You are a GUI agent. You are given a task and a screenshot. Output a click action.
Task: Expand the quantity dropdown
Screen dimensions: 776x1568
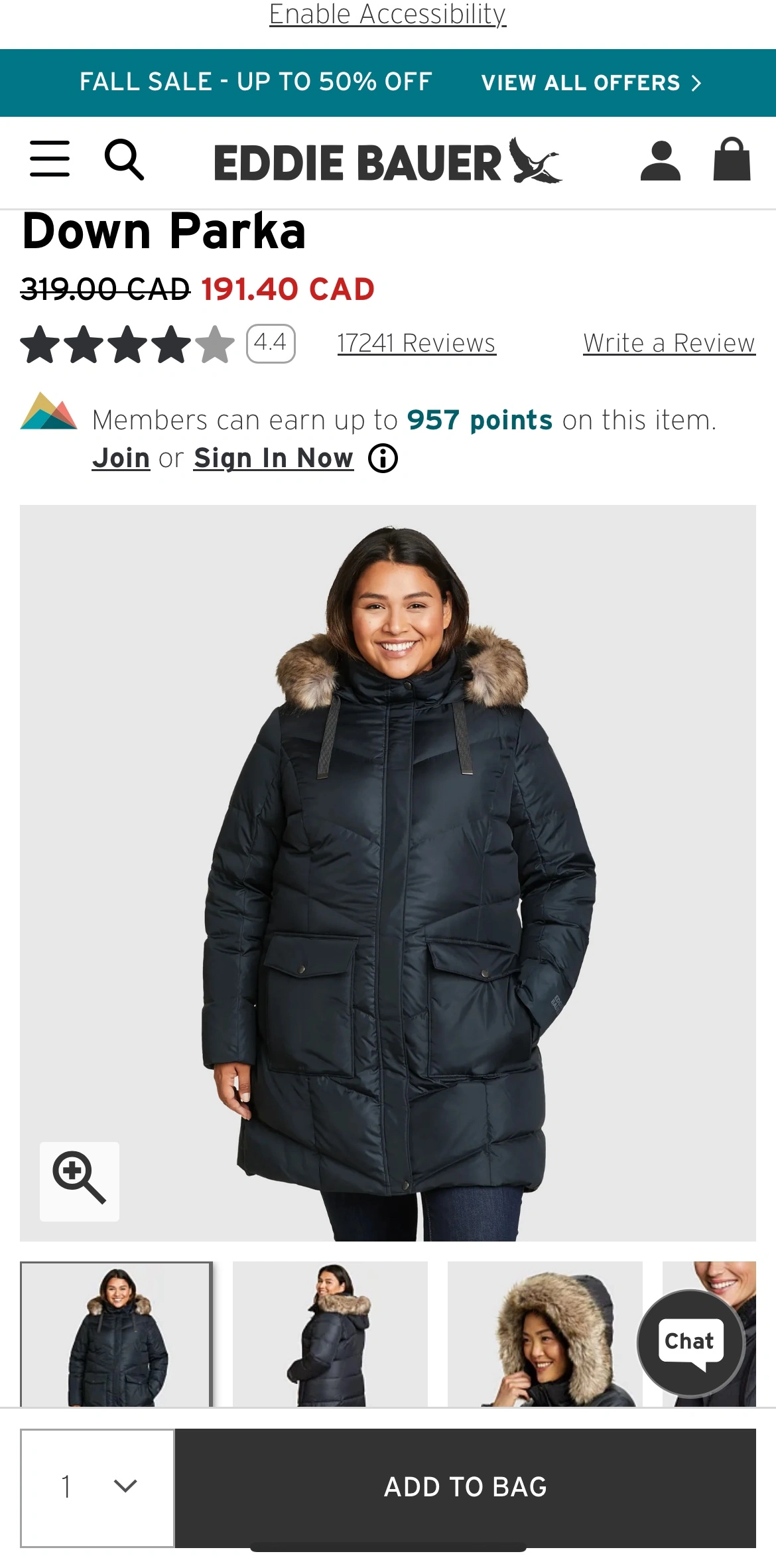click(x=97, y=1487)
